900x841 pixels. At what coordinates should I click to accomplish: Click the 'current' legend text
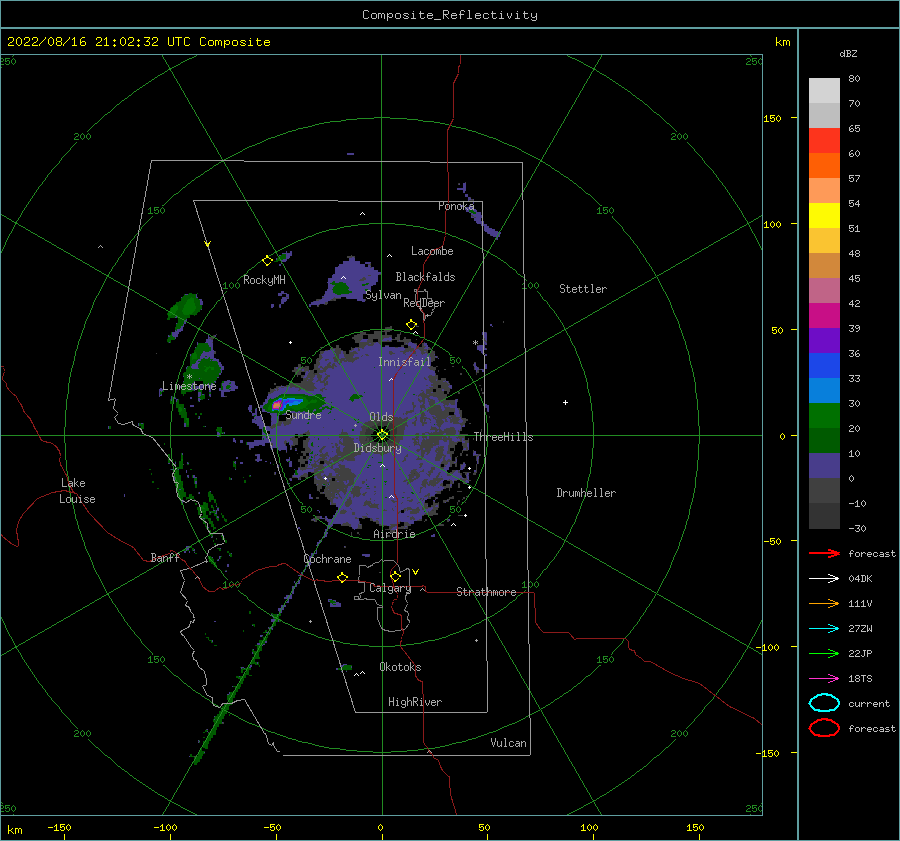[868, 703]
